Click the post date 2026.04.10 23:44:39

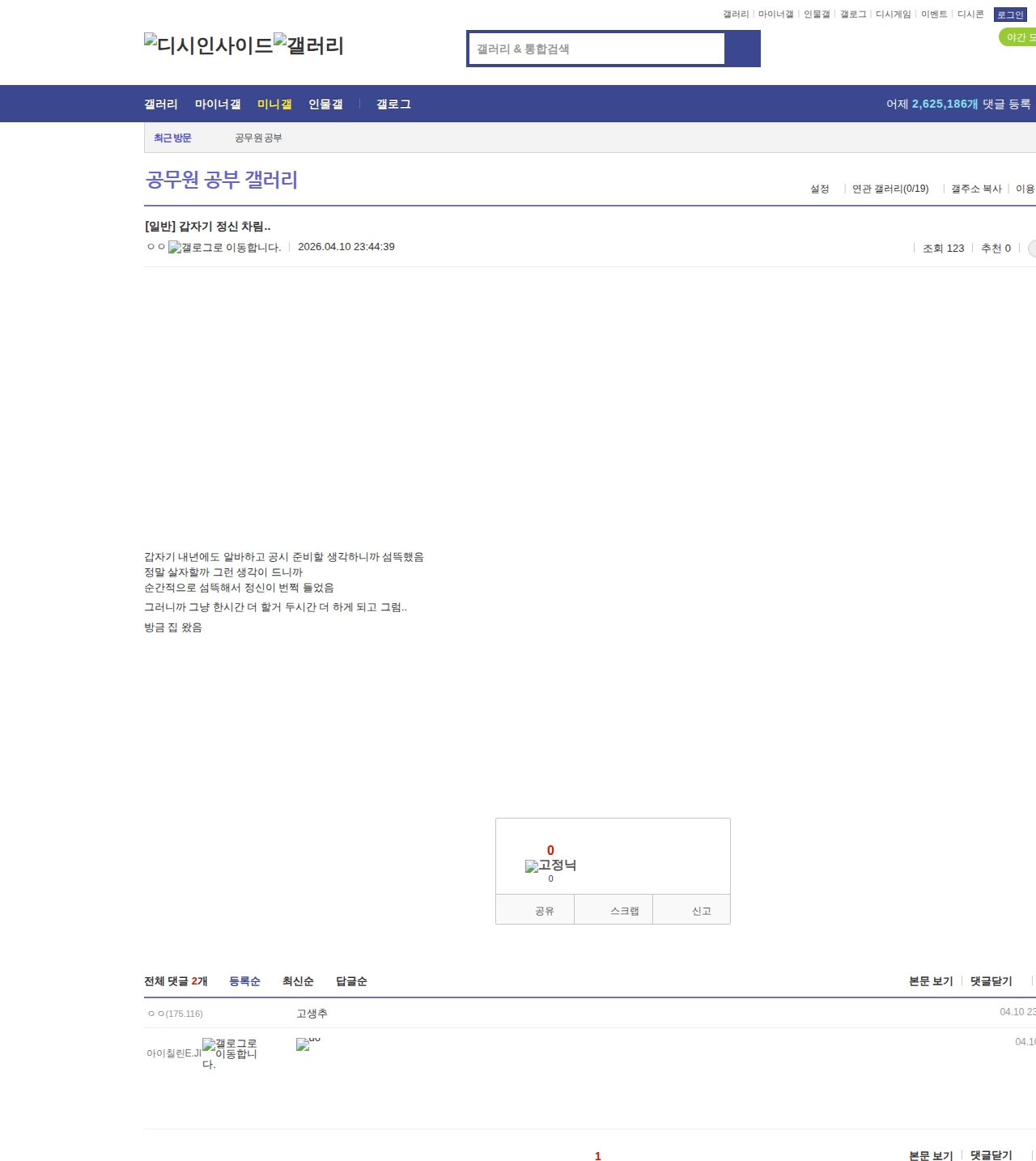(x=346, y=247)
